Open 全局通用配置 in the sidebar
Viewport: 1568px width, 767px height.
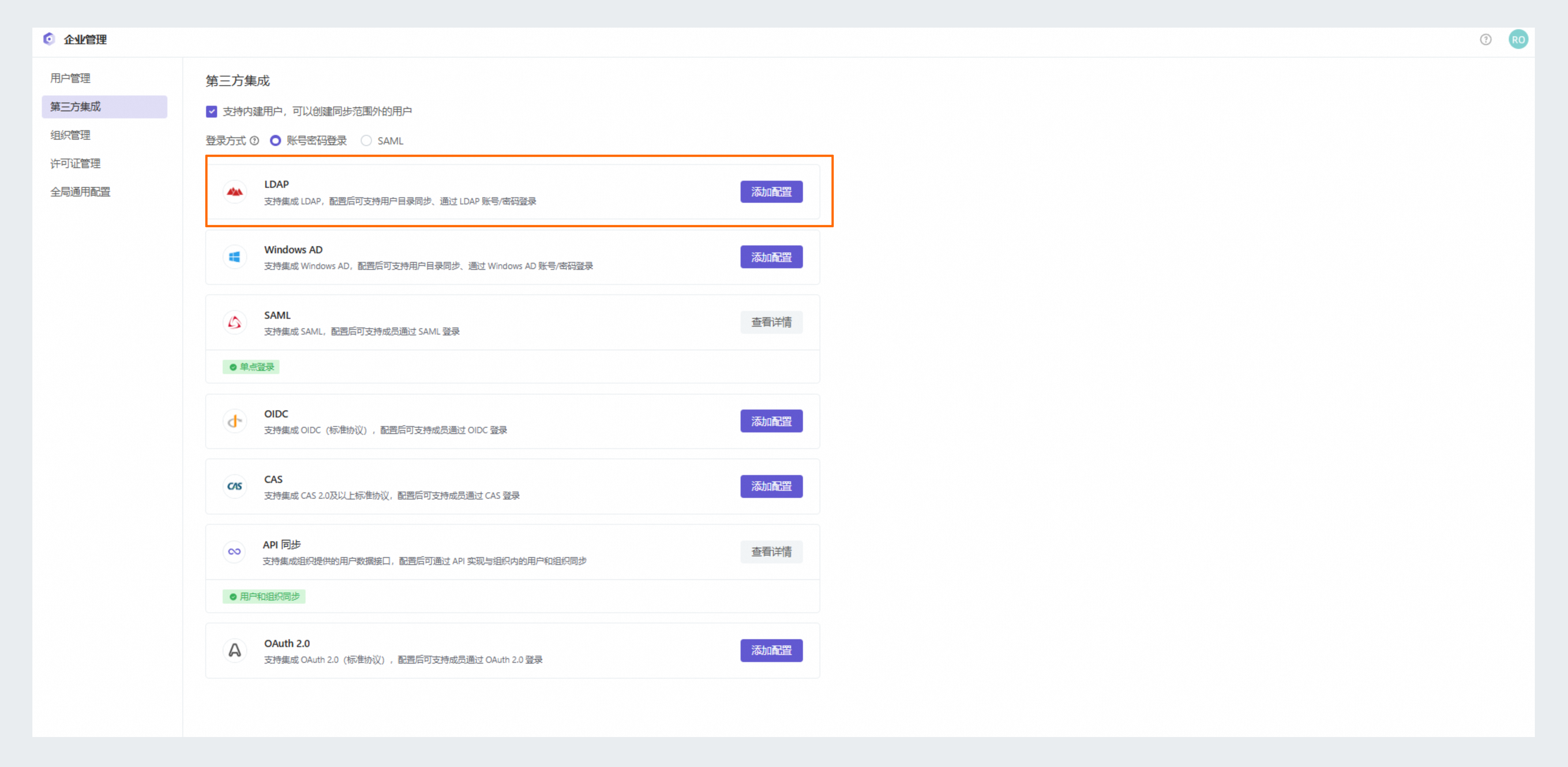point(105,192)
